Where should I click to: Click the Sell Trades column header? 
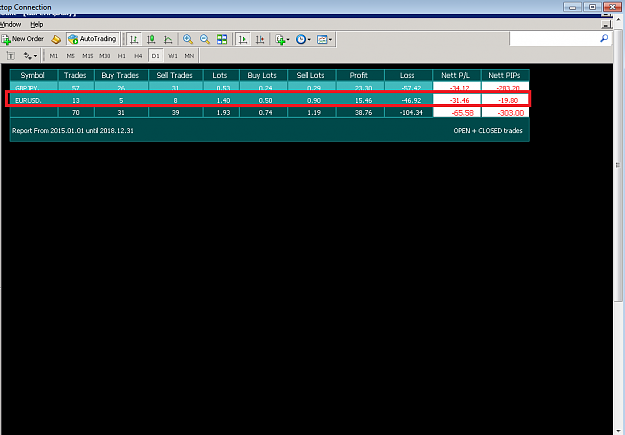[175, 75]
